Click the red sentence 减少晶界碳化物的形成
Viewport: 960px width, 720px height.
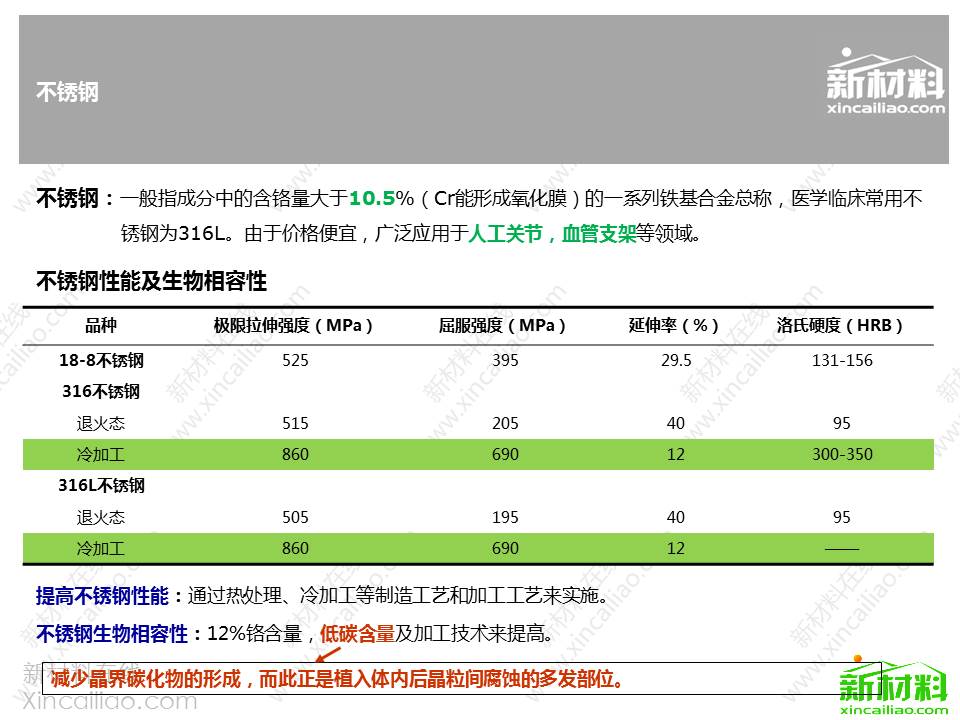tap(147, 679)
